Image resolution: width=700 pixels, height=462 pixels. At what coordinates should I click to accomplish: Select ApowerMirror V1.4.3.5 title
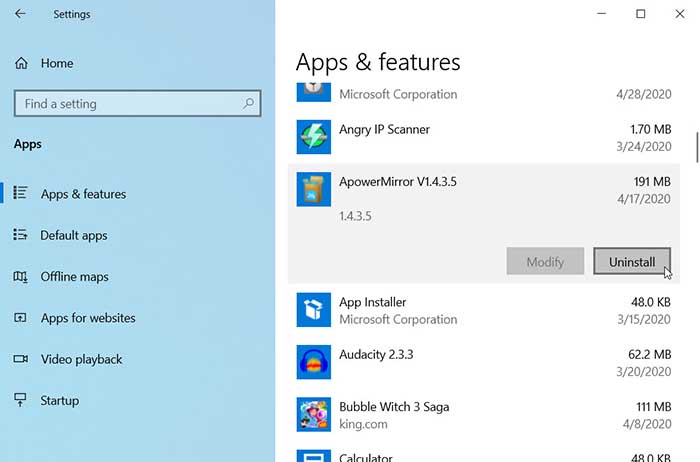(x=398, y=182)
